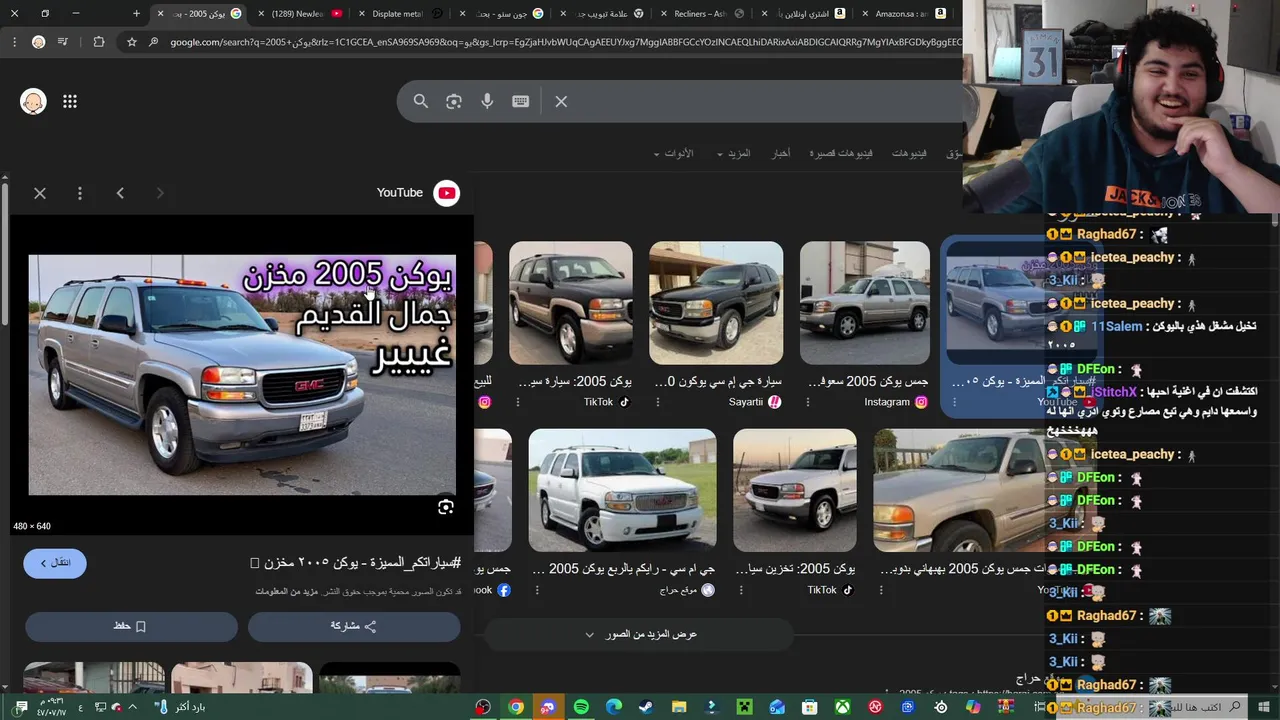The height and width of the screenshot is (720, 1280).
Task: Open the TikTok dark Yukon 2005 thumbnail
Action: point(571,303)
